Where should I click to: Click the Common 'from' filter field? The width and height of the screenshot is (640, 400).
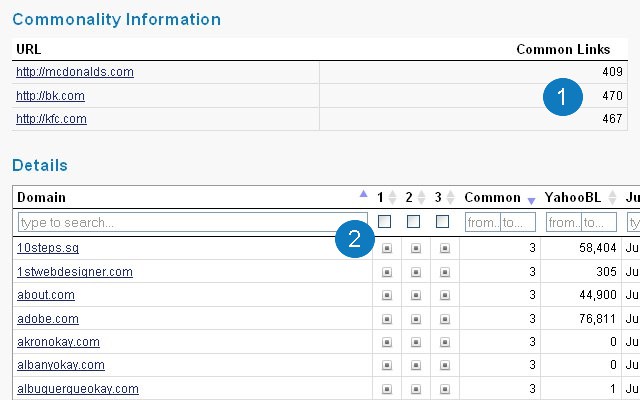coord(483,222)
